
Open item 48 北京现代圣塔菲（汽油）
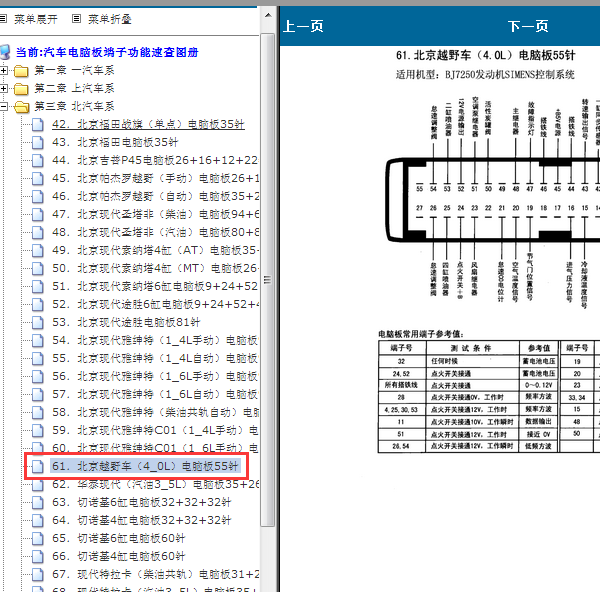[x=155, y=232]
